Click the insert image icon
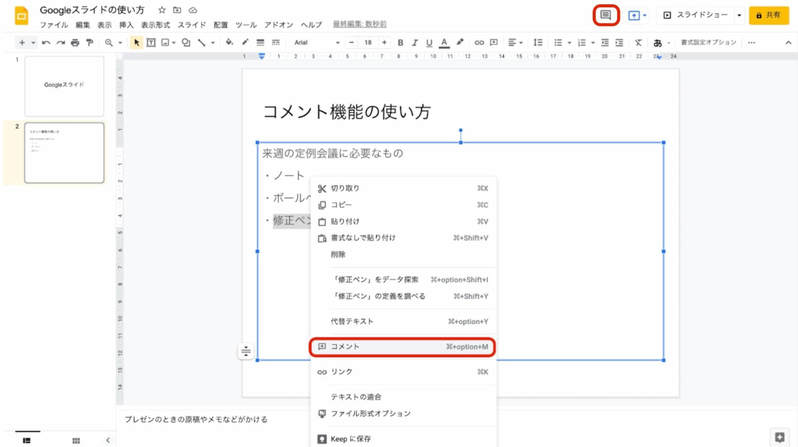This screenshot has width=798, height=447. pos(165,43)
